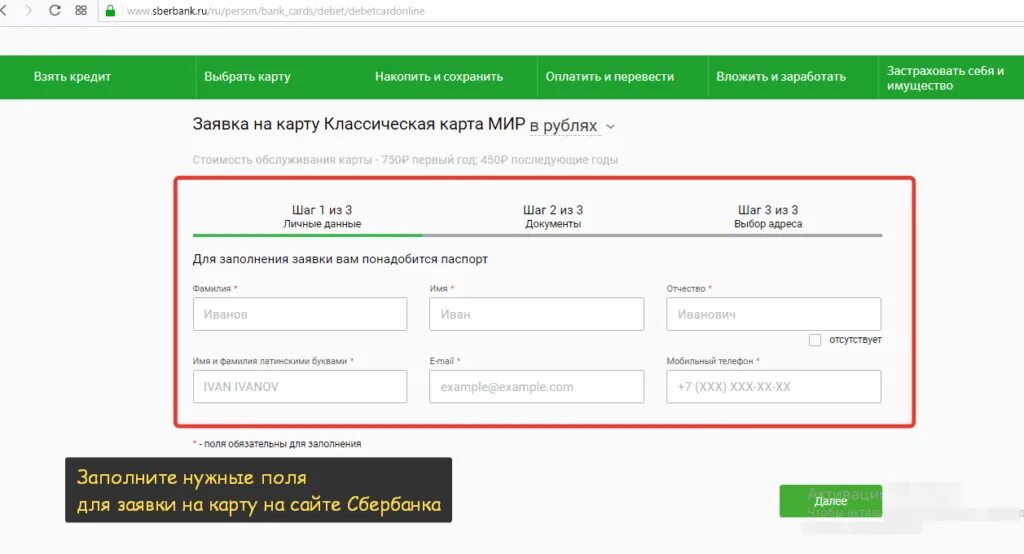Click the browser back arrow
This screenshot has height=554, width=1024.
[3, 10]
